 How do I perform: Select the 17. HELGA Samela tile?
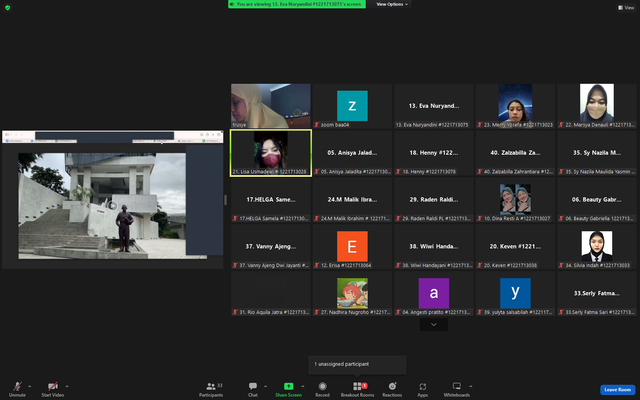tap(271, 200)
